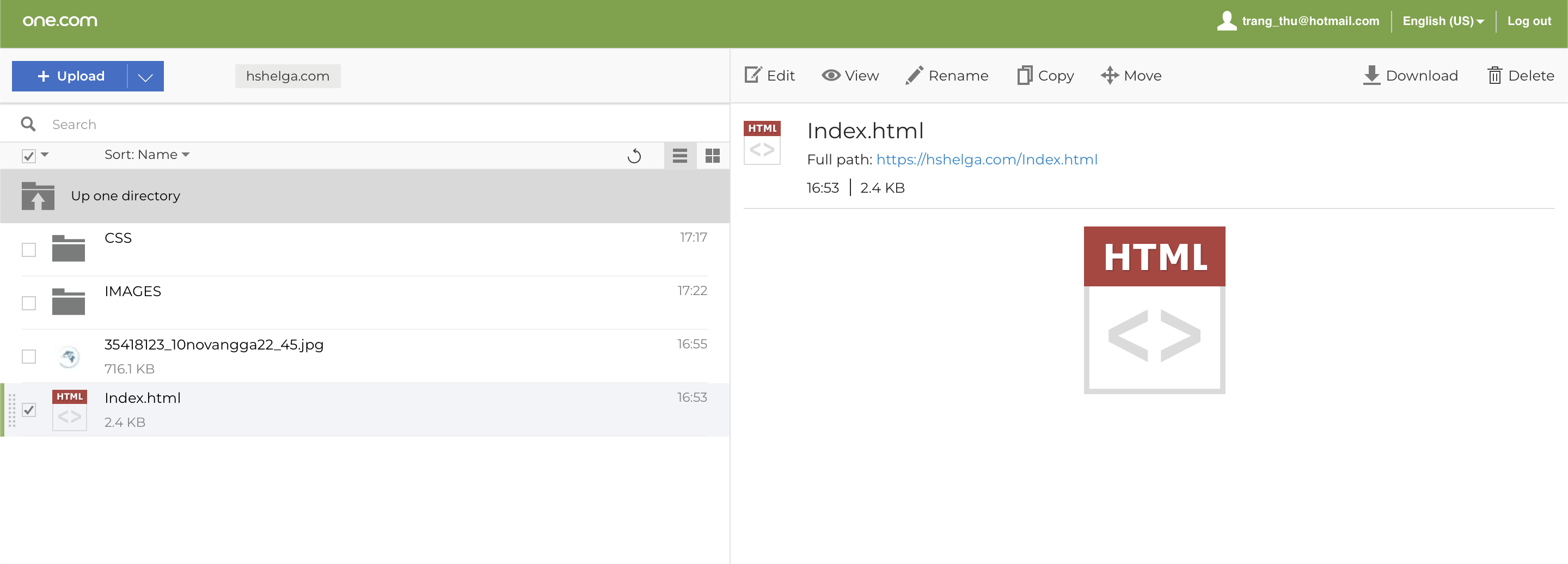Switch to grid view layout
The height and width of the screenshot is (564, 1568).
712,156
